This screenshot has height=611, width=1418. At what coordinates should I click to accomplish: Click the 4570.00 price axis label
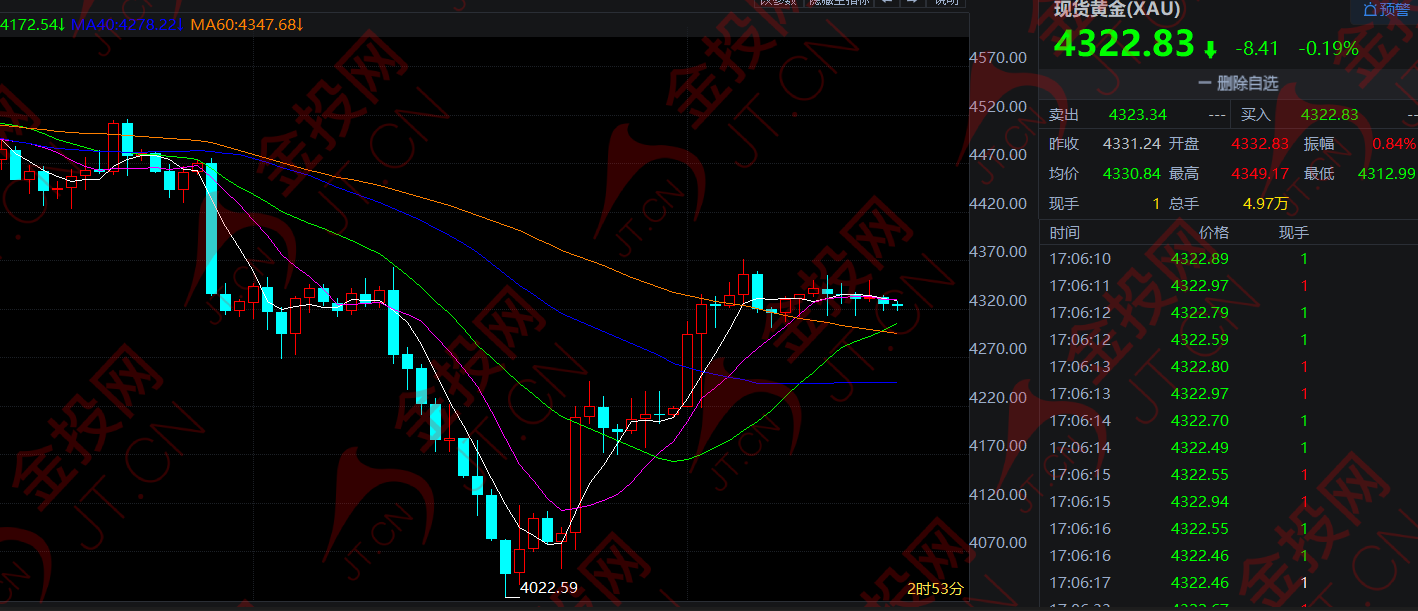[x=998, y=58]
